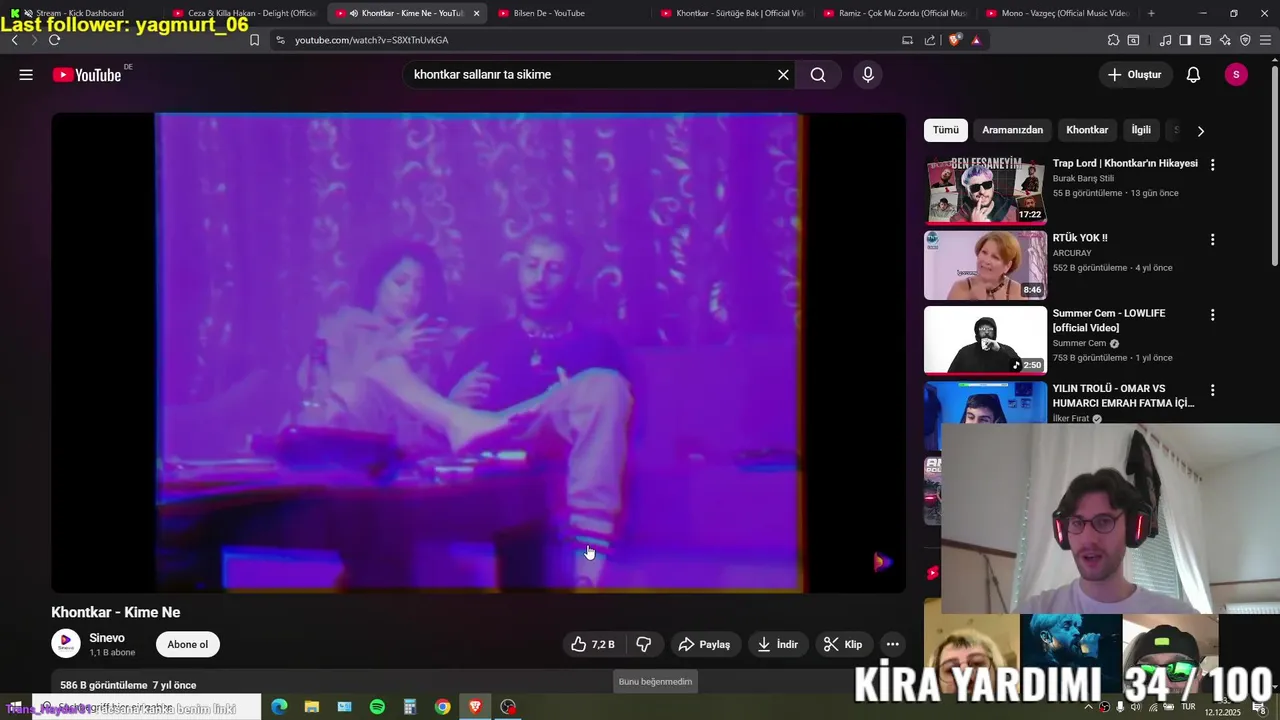1280x720 pixels.
Task: Run search with the magnifier button
Action: pos(818,75)
